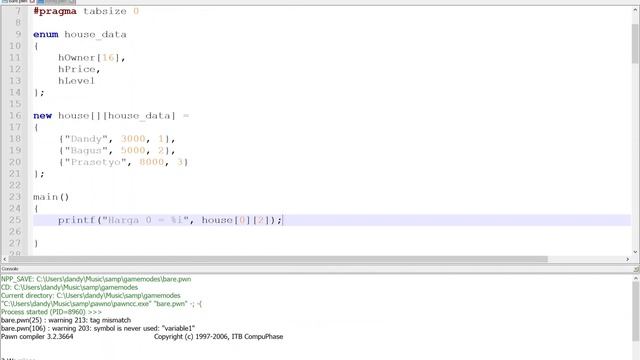Click line number 16 in the margin
640x360 pixels.
click(x=15, y=116)
